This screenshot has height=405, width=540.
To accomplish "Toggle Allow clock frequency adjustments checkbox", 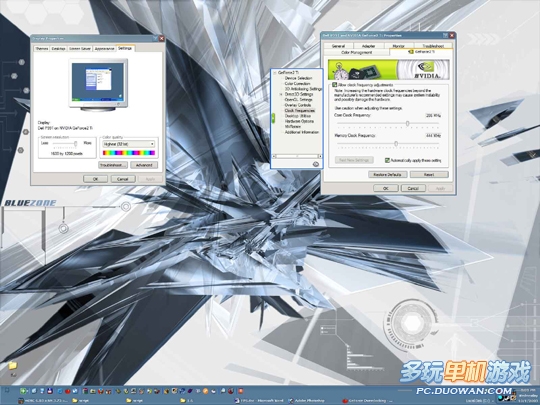I will [334, 85].
